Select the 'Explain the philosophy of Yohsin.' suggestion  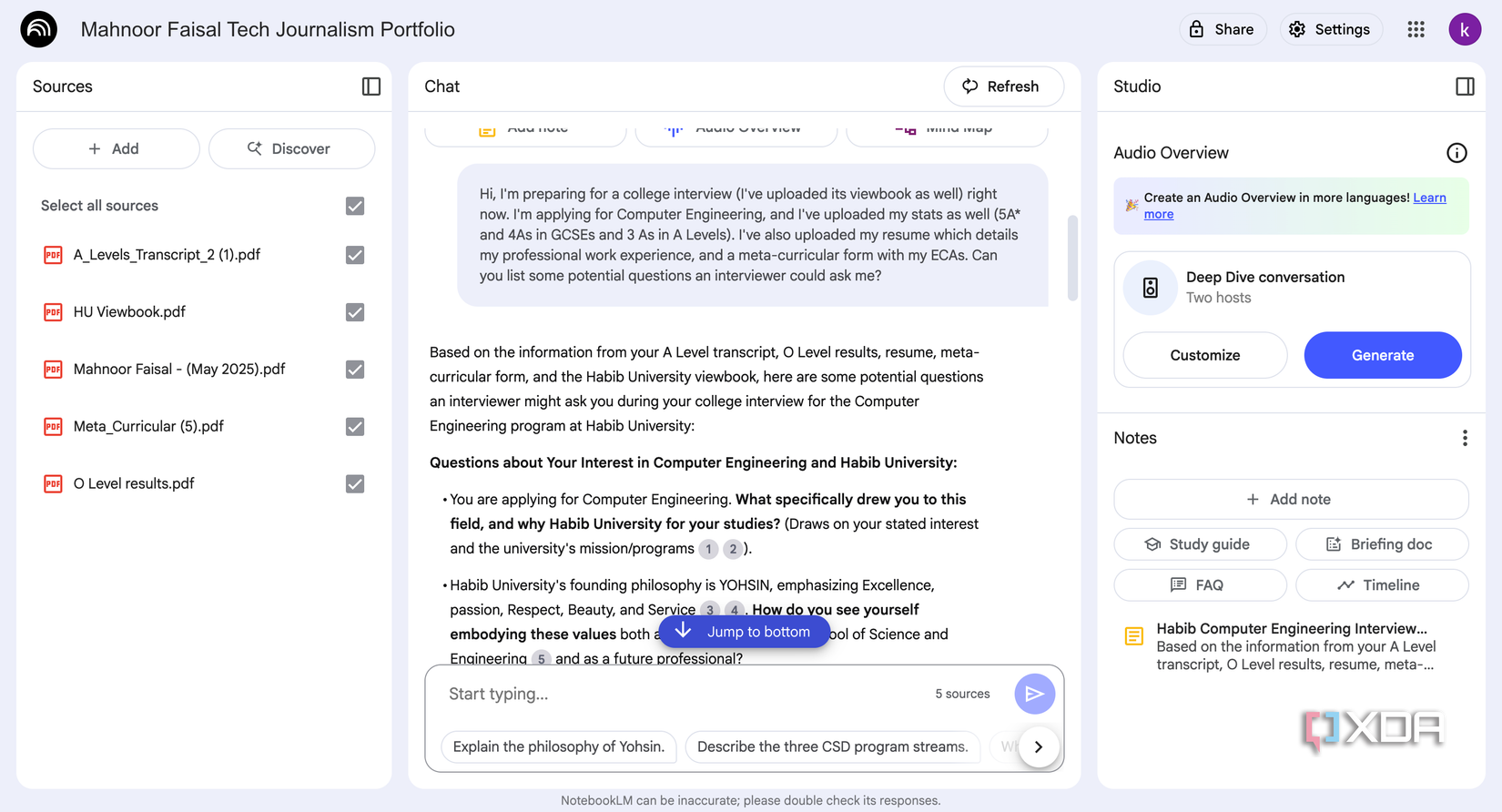point(559,746)
